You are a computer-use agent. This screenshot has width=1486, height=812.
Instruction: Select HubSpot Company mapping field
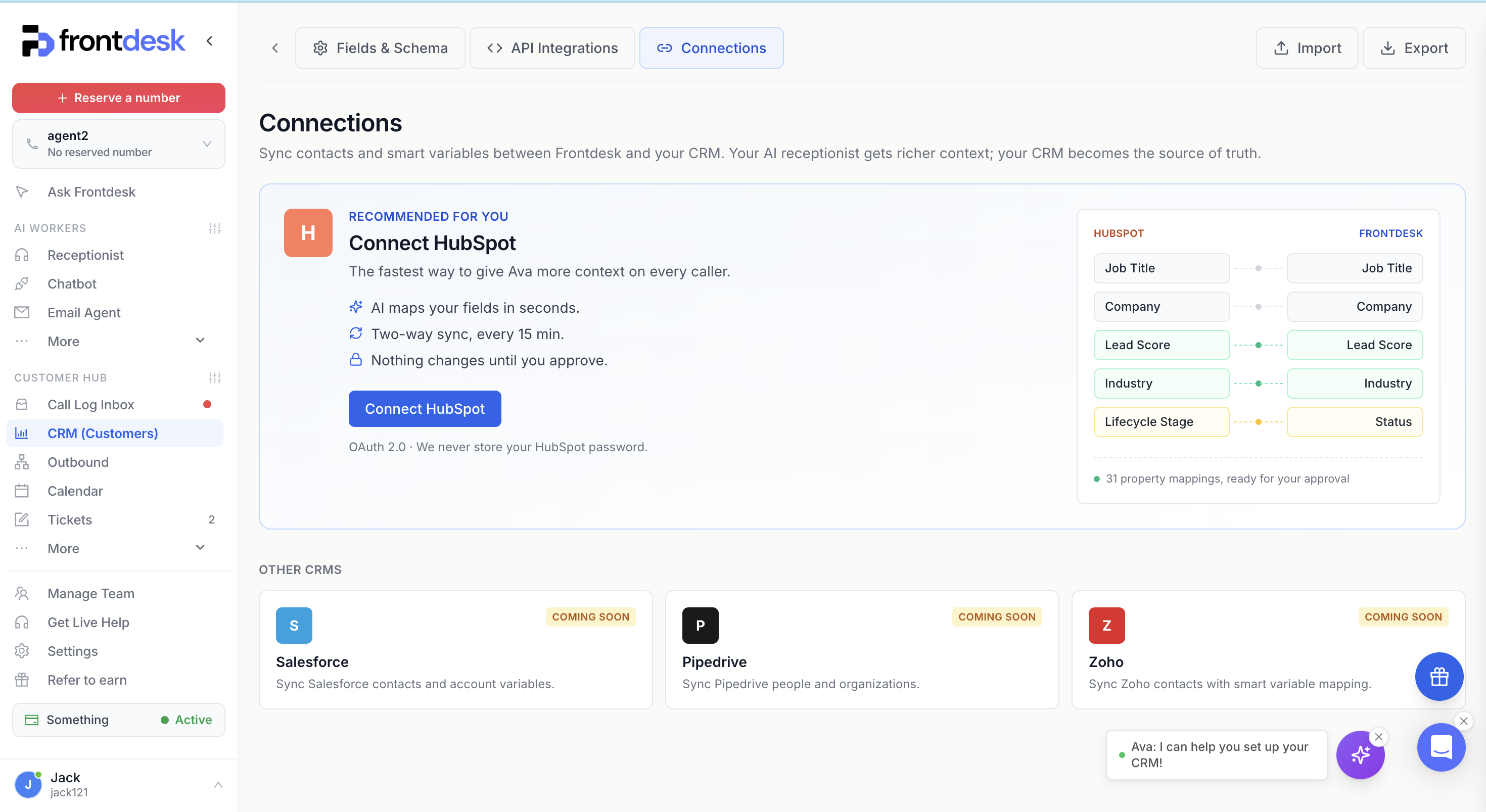1162,307
